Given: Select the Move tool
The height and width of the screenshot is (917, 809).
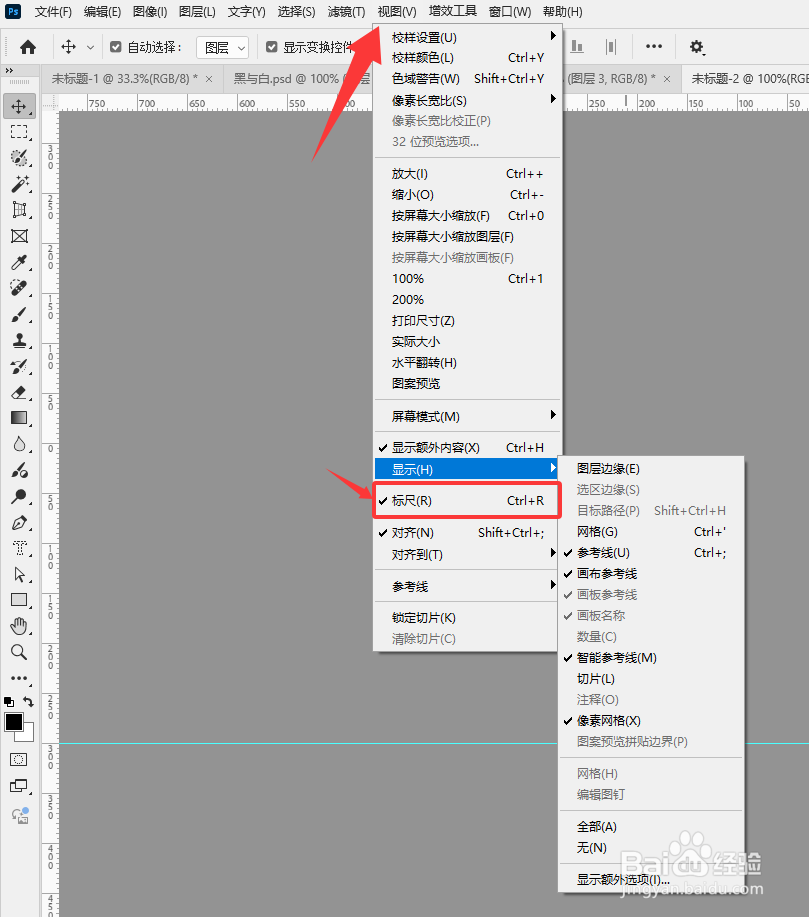Looking at the screenshot, I should (x=20, y=107).
